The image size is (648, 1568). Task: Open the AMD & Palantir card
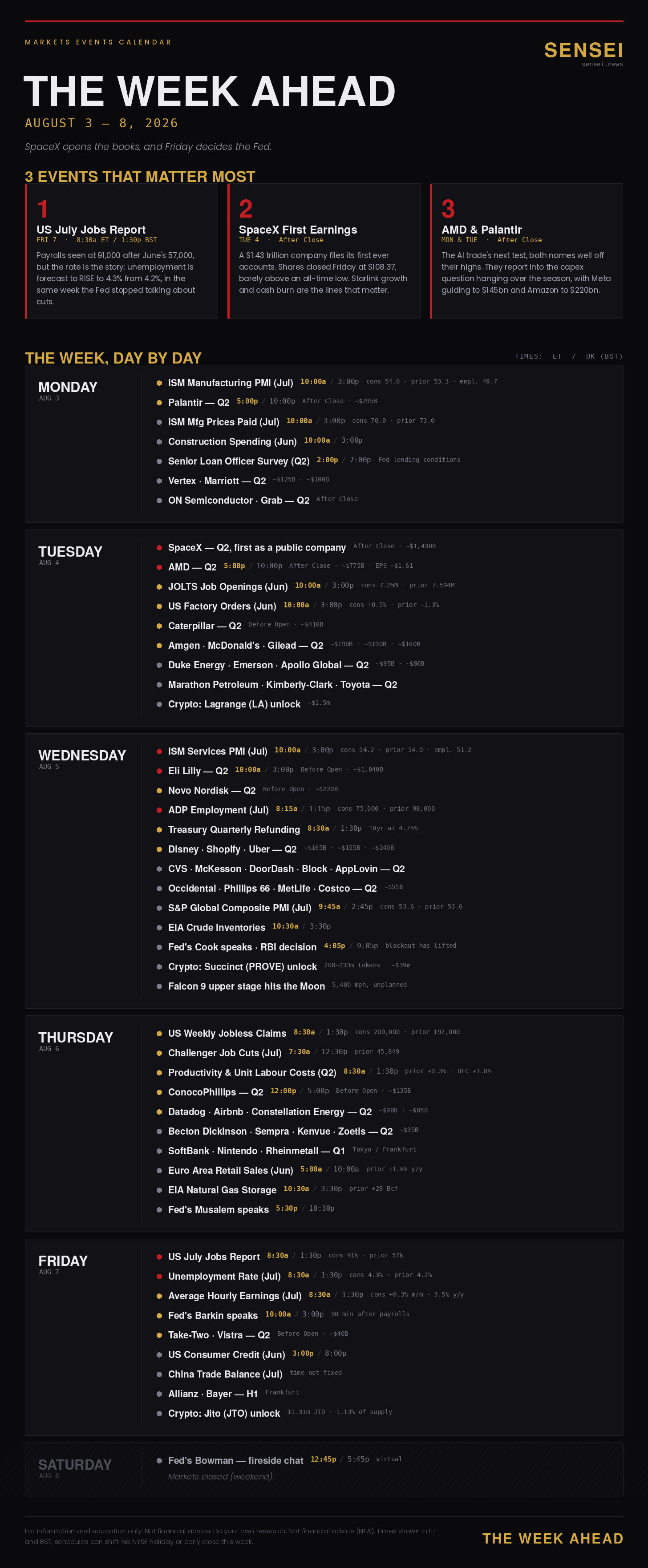tap(526, 251)
